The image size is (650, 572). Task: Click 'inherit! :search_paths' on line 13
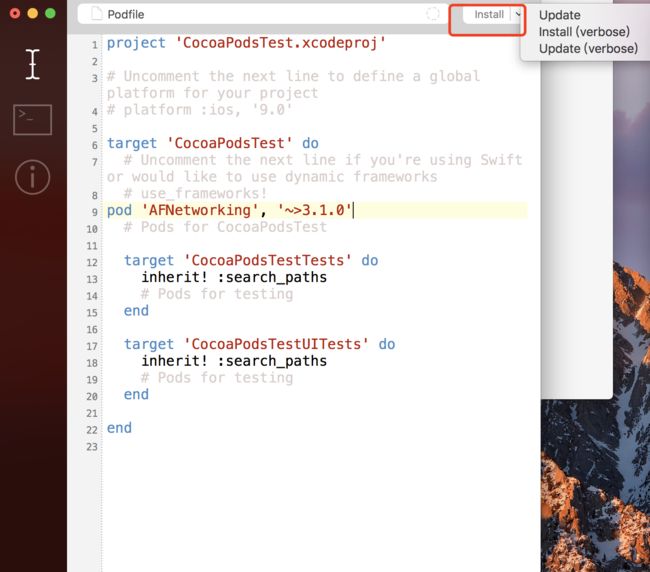point(234,277)
